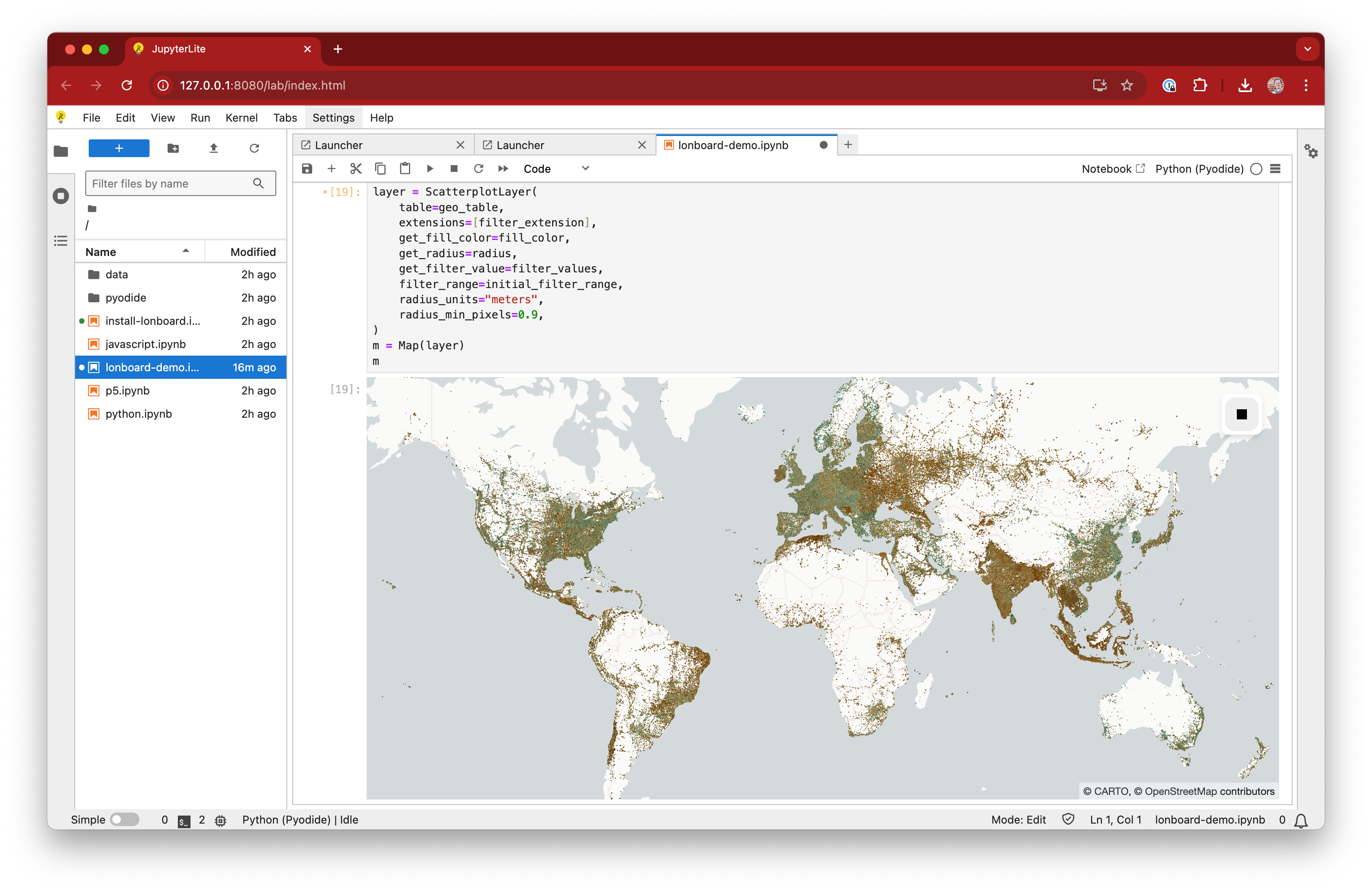1372x892 pixels.
Task: Click the Run selected cell icon
Action: 427,168
